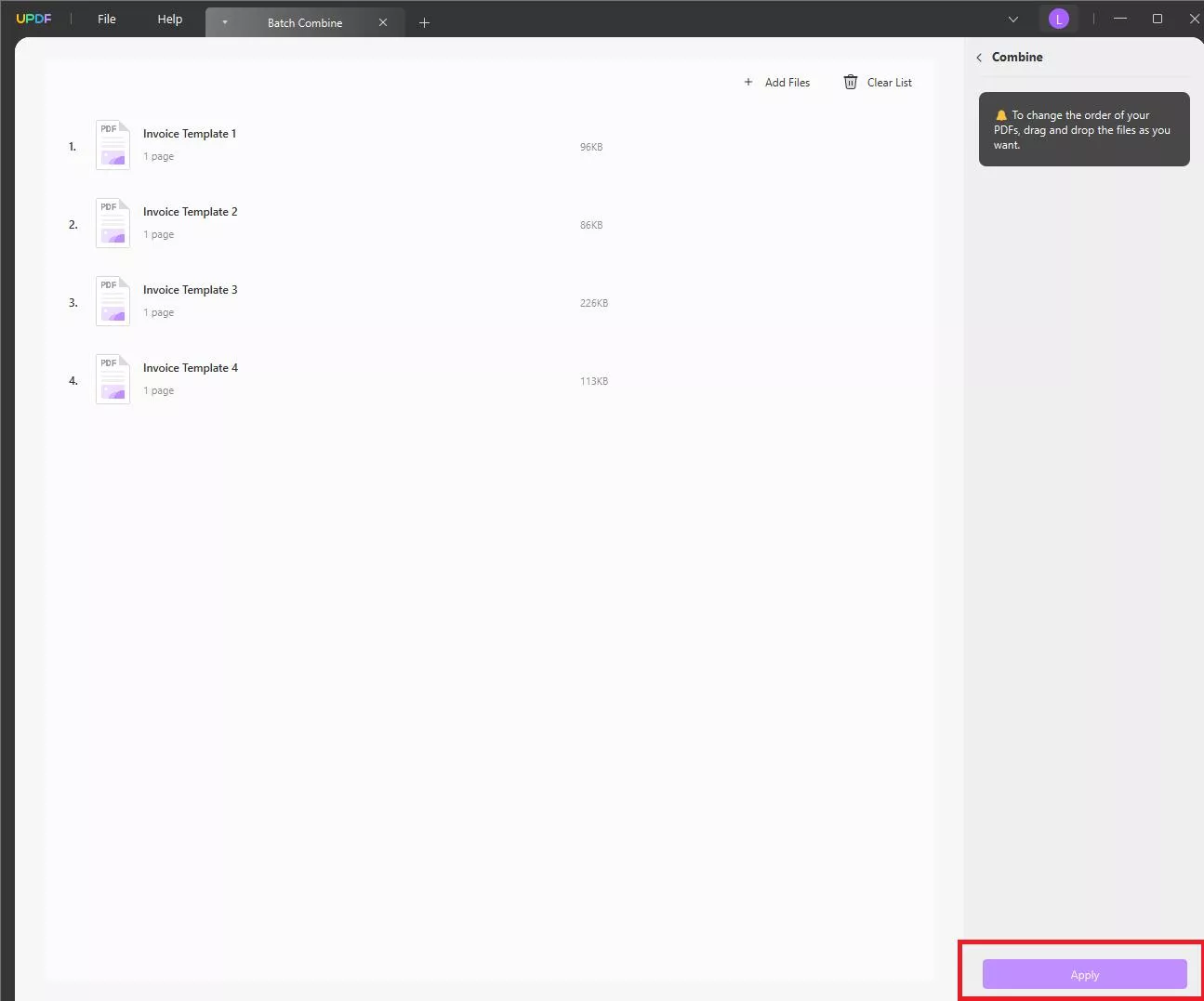Select the Invoice Template 2 list row
Viewport: 1204px width, 1001px height.
372,223
